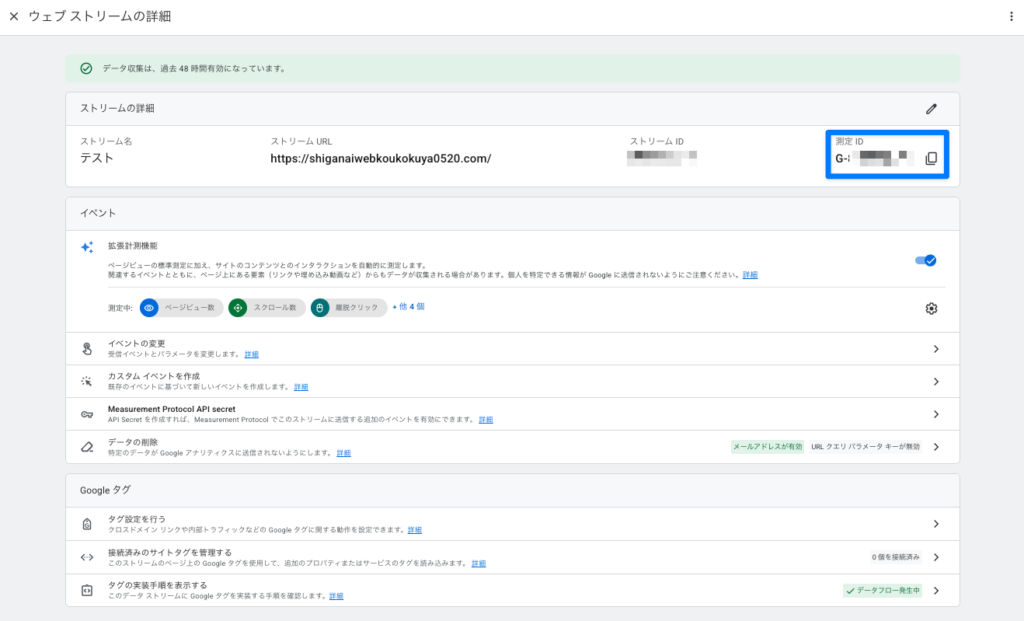Click 詳細 link in enhanced measurement description
This screenshot has height=621, width=1024.
coord(750,274)
